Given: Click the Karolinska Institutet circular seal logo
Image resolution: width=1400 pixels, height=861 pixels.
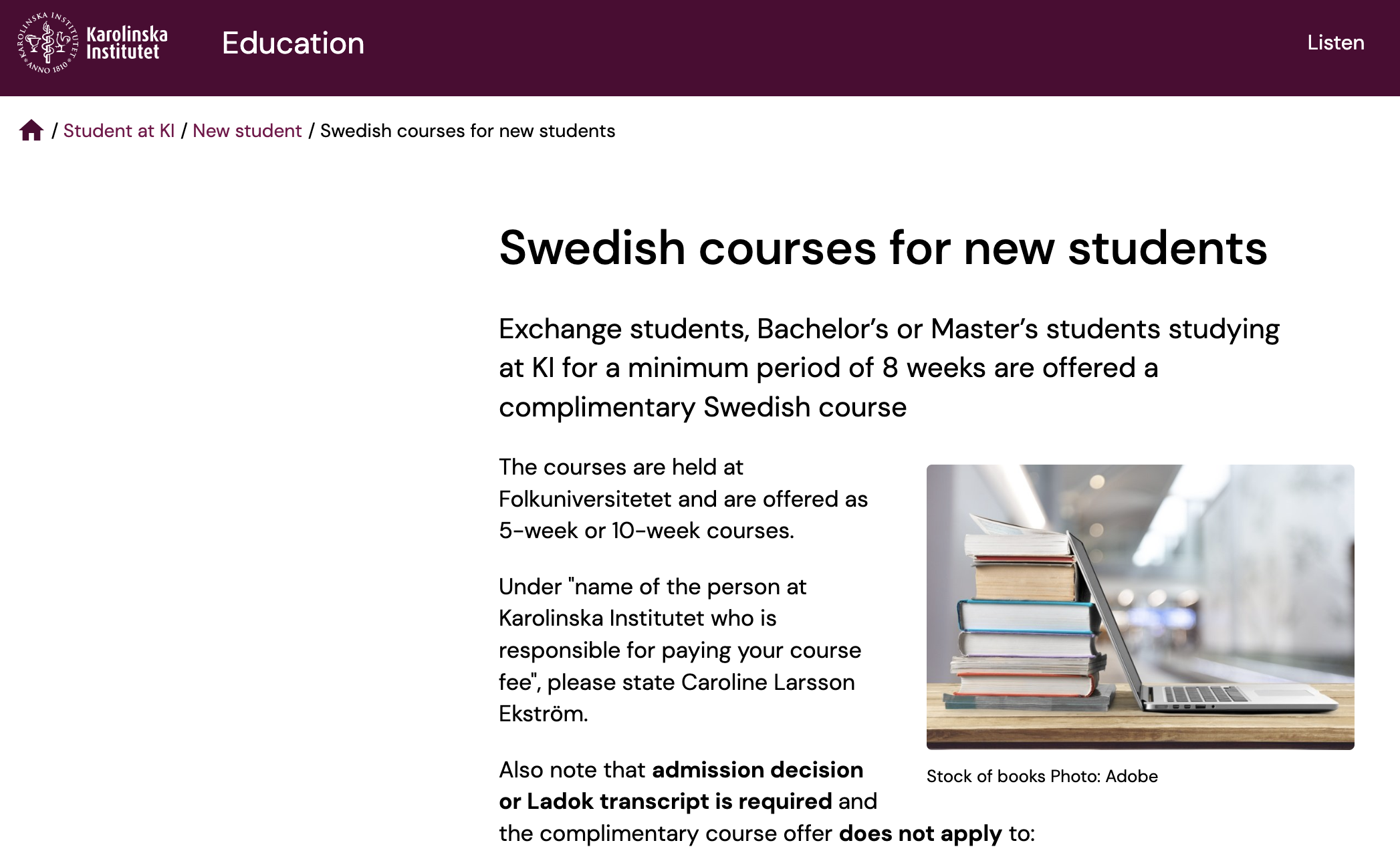Looking at the screenshot, I should coord(47,43).
